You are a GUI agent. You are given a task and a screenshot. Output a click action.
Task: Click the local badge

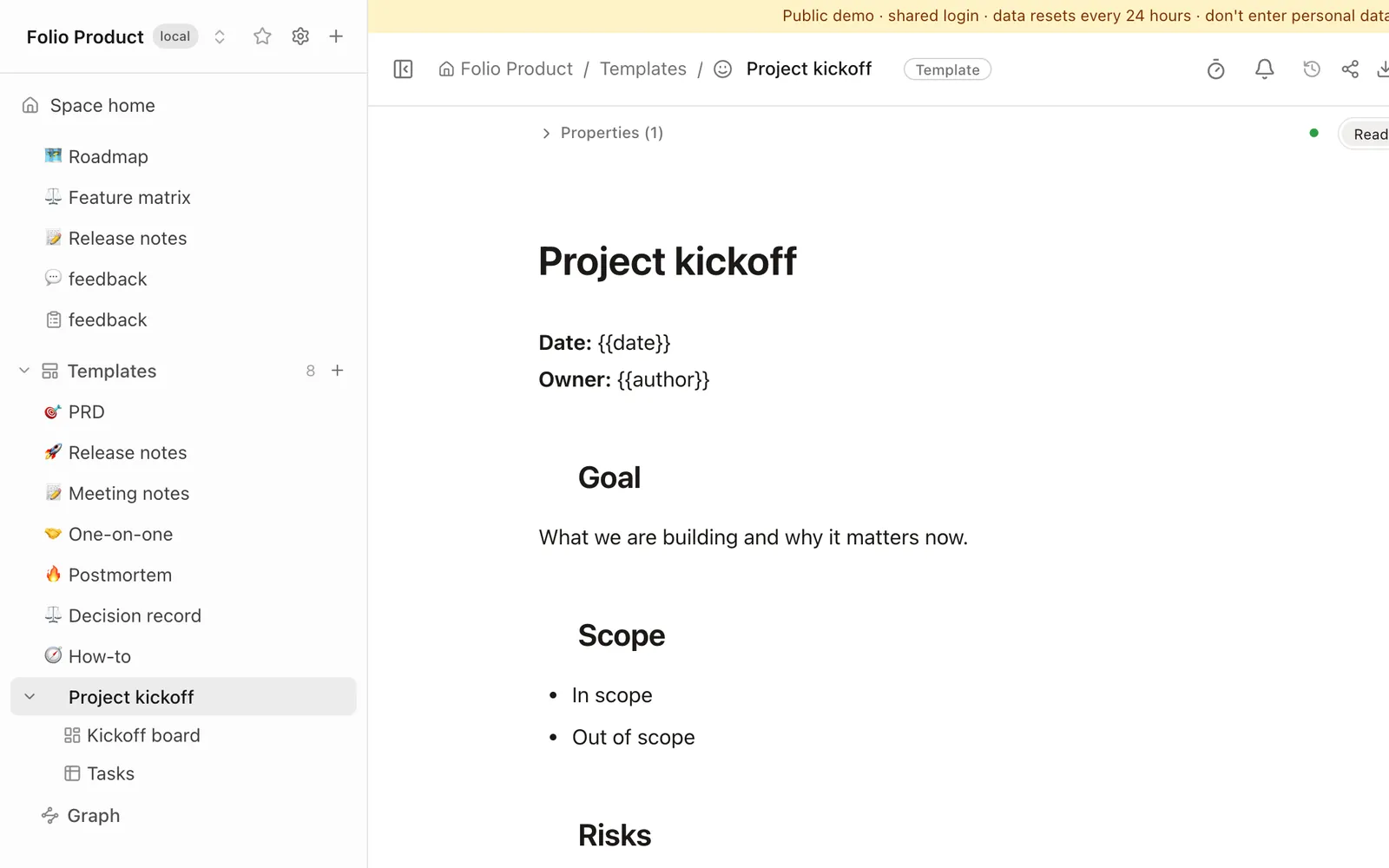[175, 36]
